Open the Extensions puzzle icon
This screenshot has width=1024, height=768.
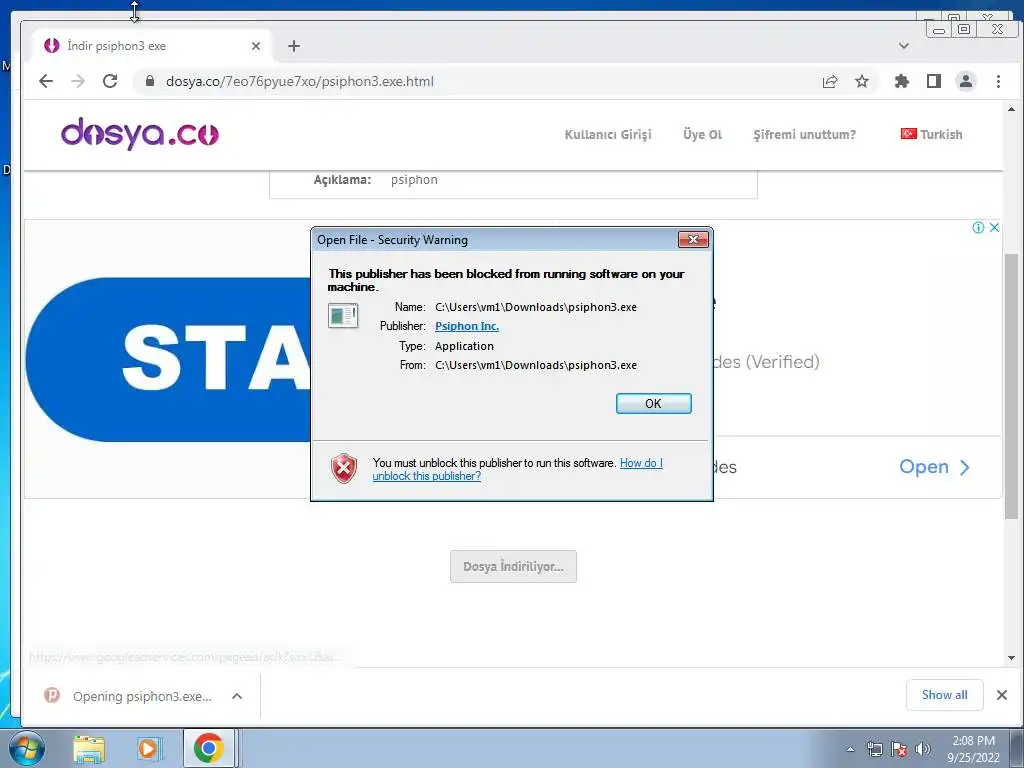[x=901, y=81]
